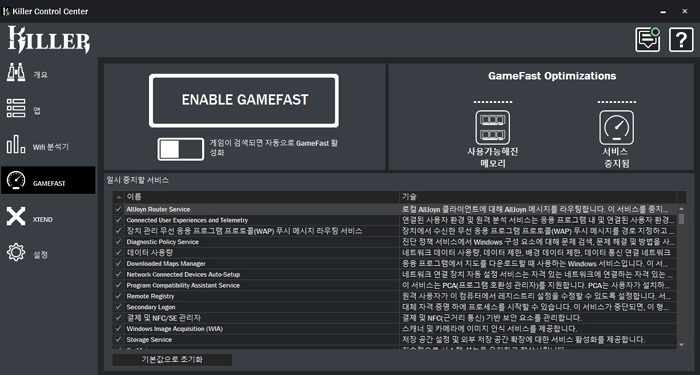The height and width of the screenshot is (375, 700).
Task: Open the 설정 gear icon
Action: point(16,253)
